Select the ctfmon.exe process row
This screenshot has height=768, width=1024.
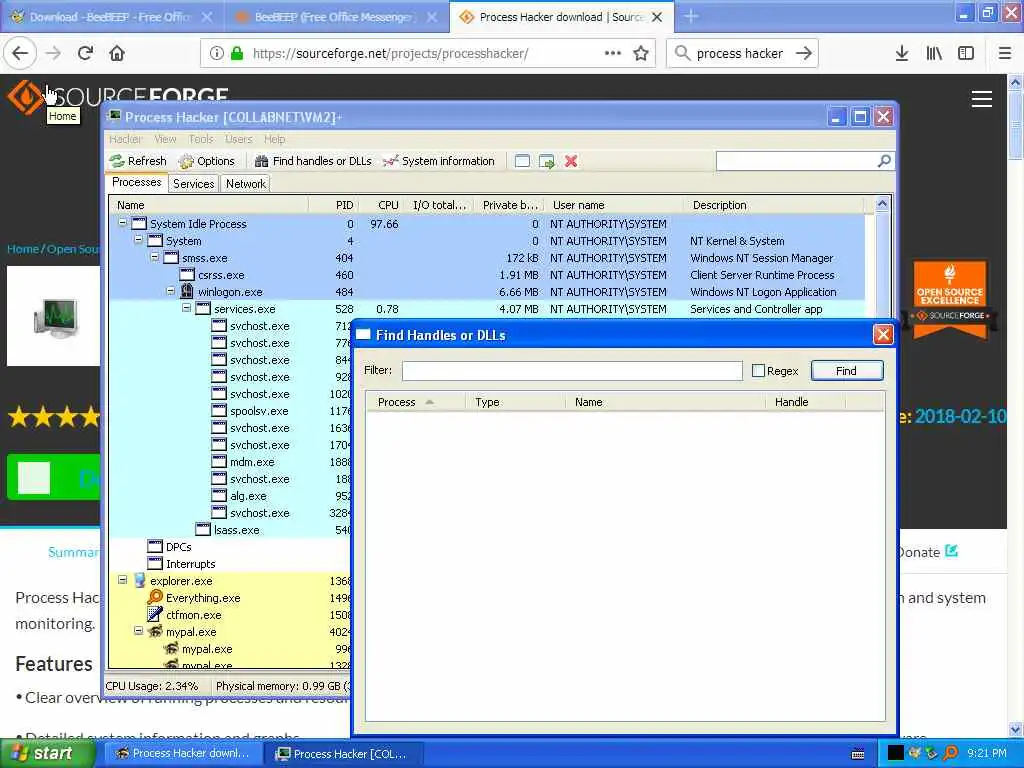[230, 615]
